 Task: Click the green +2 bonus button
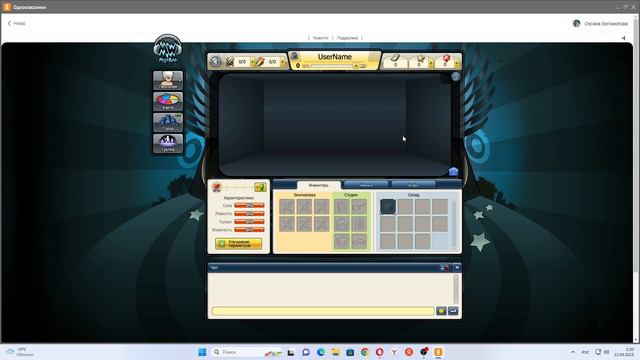tap(260, 187)
